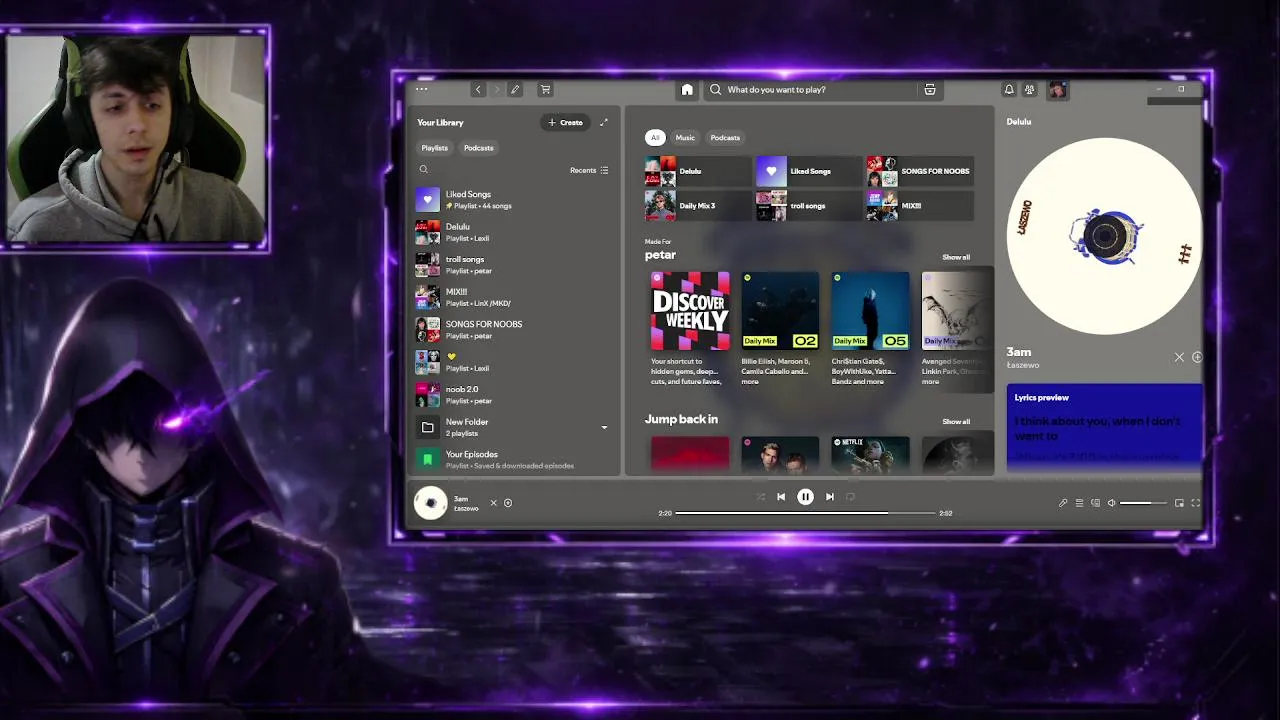Open Daily Mix 05 card

(870, 329)
